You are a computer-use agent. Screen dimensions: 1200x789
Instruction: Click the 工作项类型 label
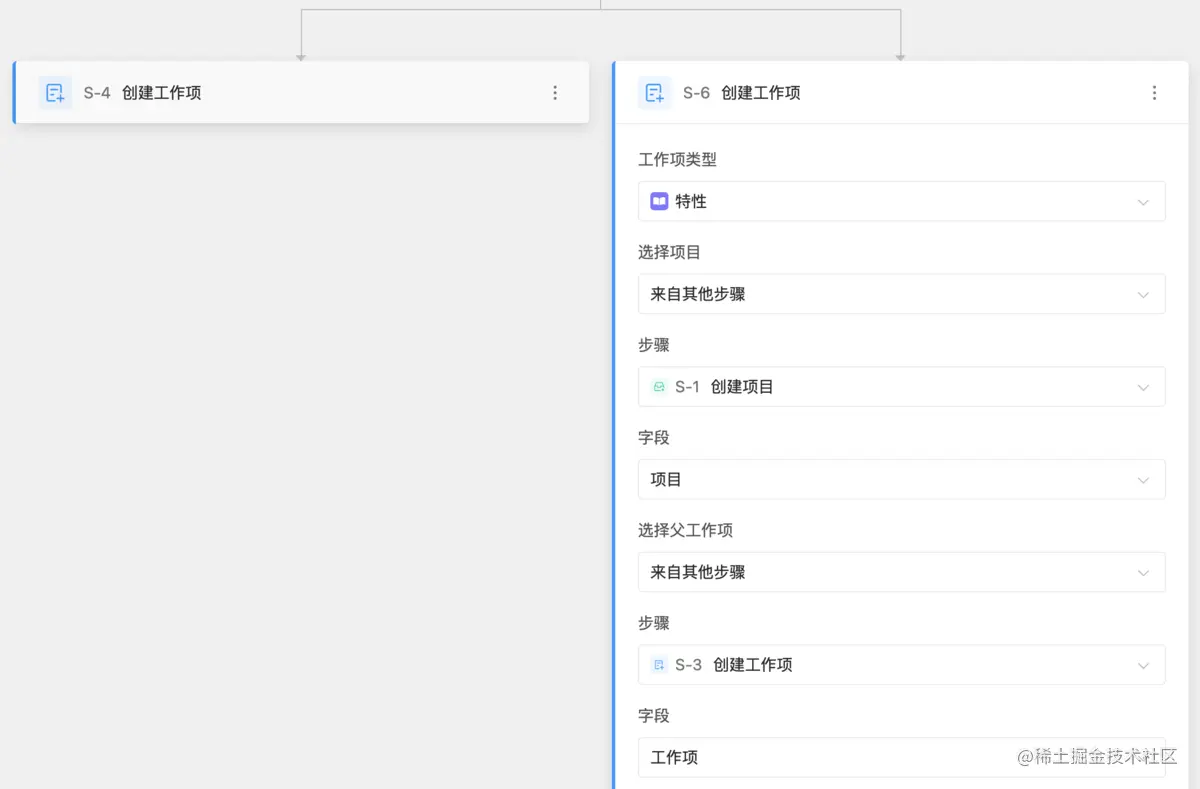tap(677, 159)
